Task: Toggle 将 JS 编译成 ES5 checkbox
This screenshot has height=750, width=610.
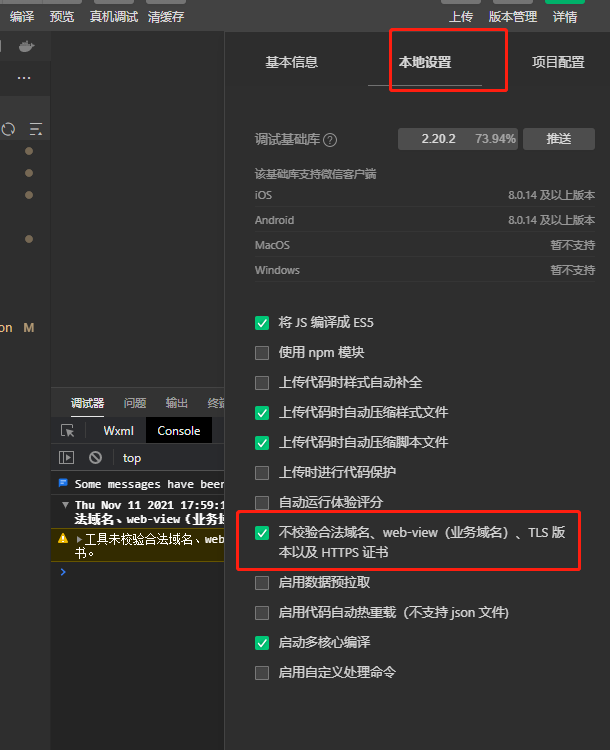Action: (x=262, y=323)
